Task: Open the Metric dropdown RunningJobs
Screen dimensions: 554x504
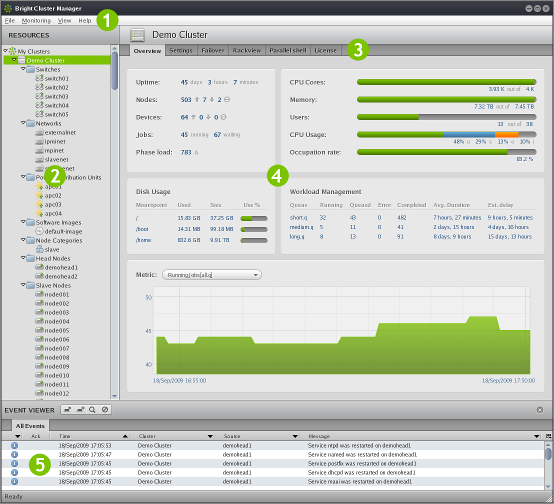Action: pos(212,275)
